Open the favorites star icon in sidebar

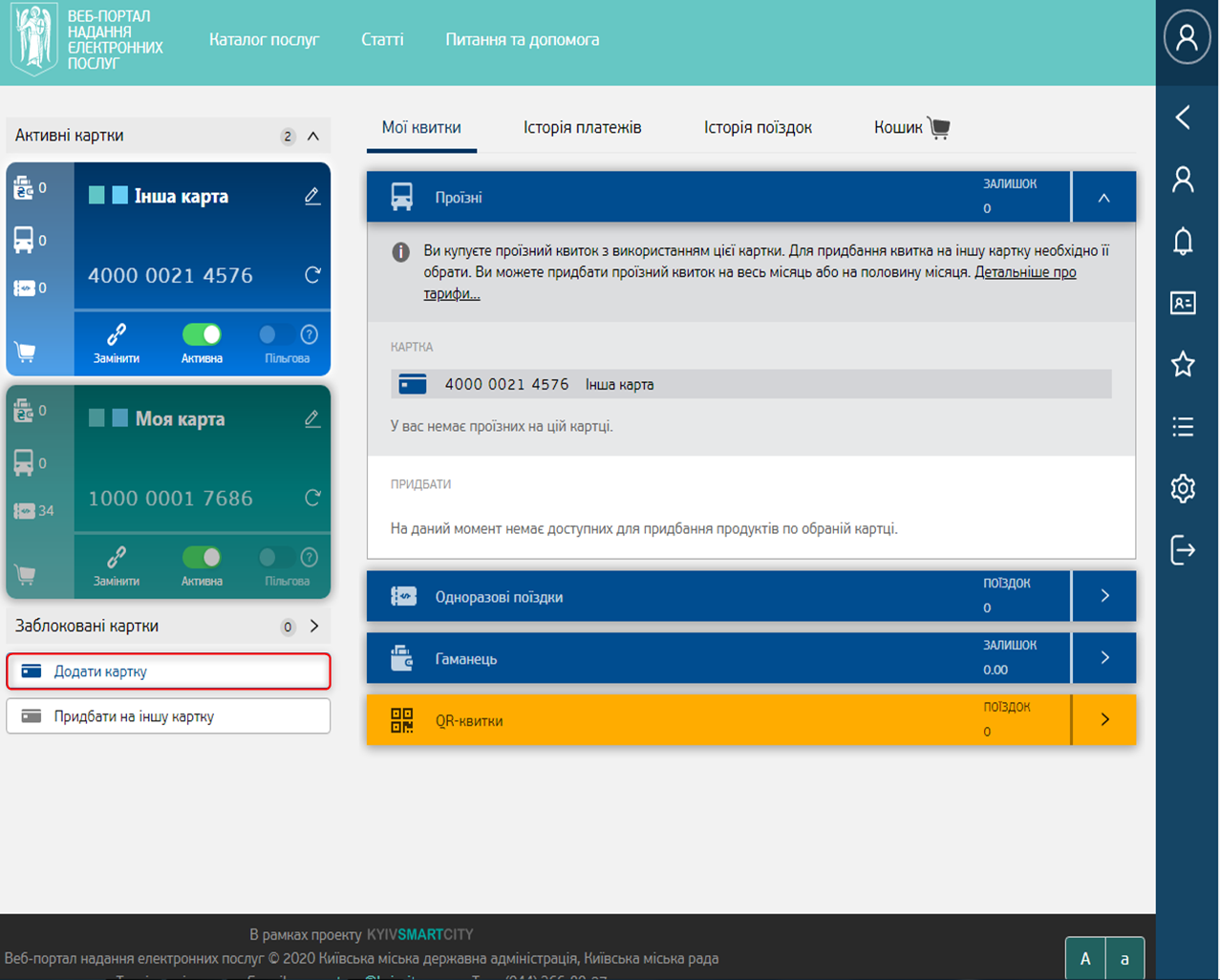(1183, 364)
